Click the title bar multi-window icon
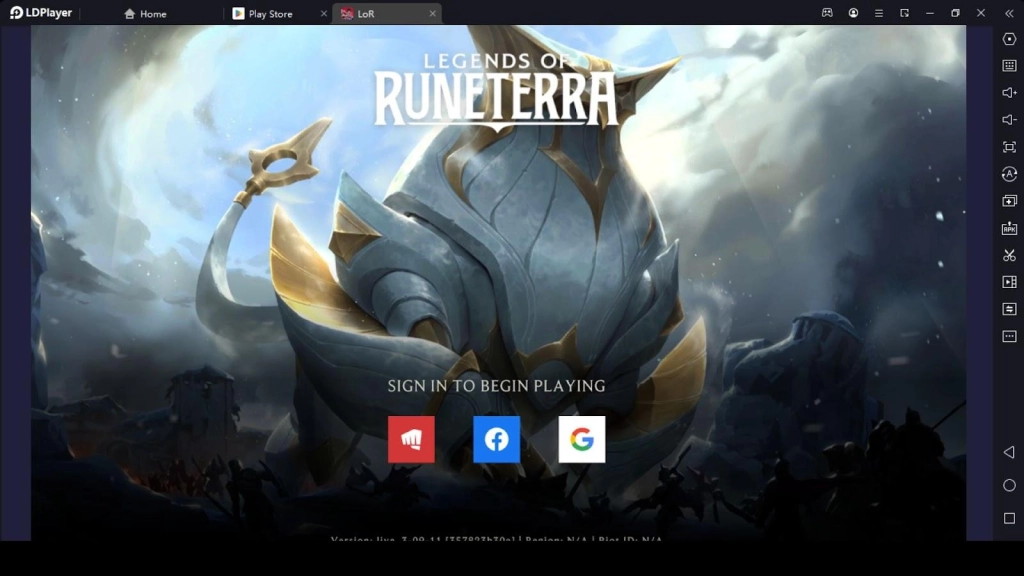The image size is (1024, 576). click(x=904, y=13)
